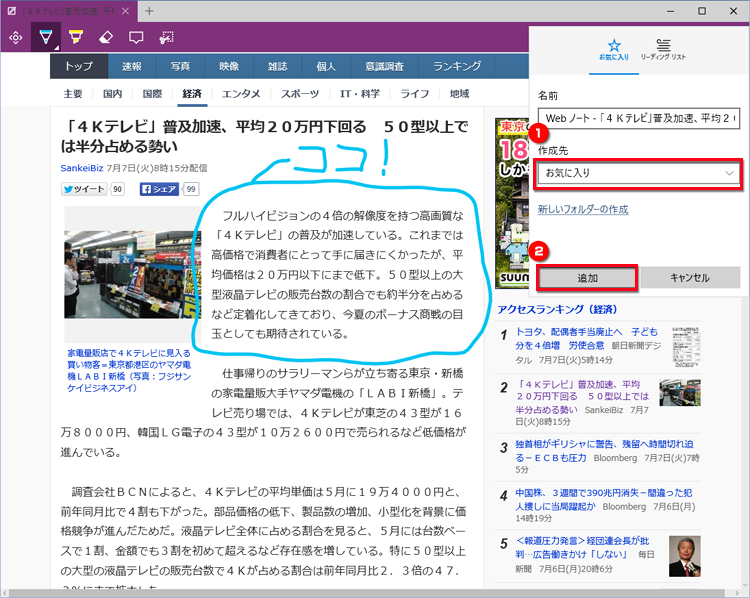750x598 pixels.
Task: Select the pan tool in Web Note toolbar
Action: point(16,38)
